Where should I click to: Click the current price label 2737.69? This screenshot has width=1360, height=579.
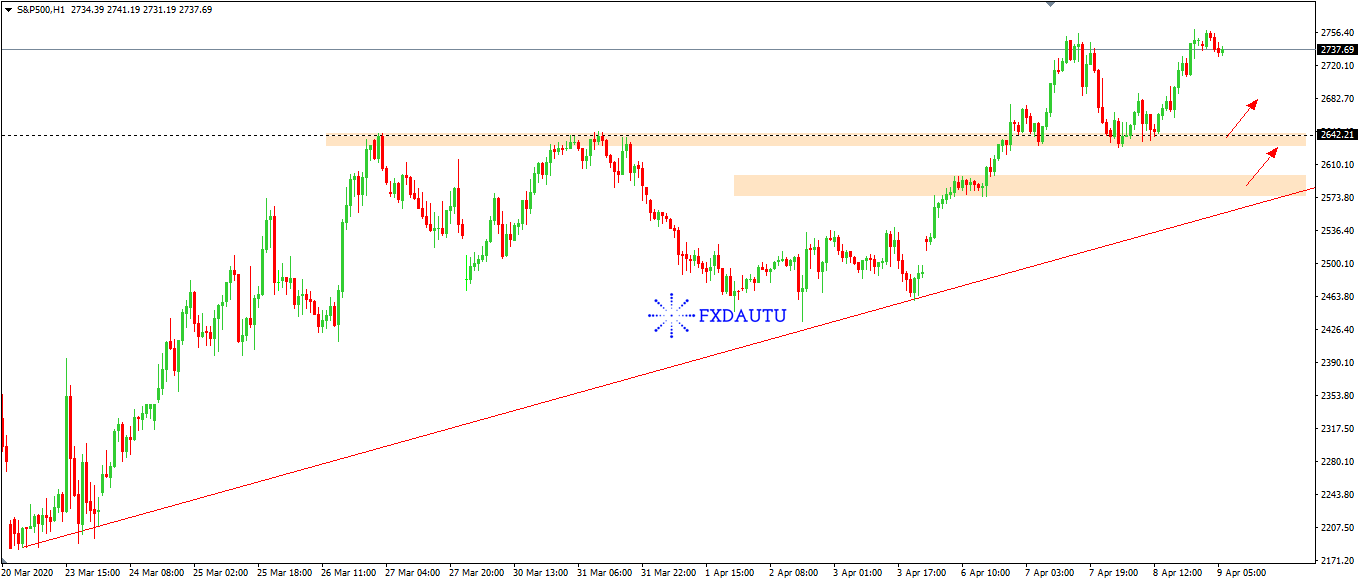pyautogui.click(x=1336, y=49)
